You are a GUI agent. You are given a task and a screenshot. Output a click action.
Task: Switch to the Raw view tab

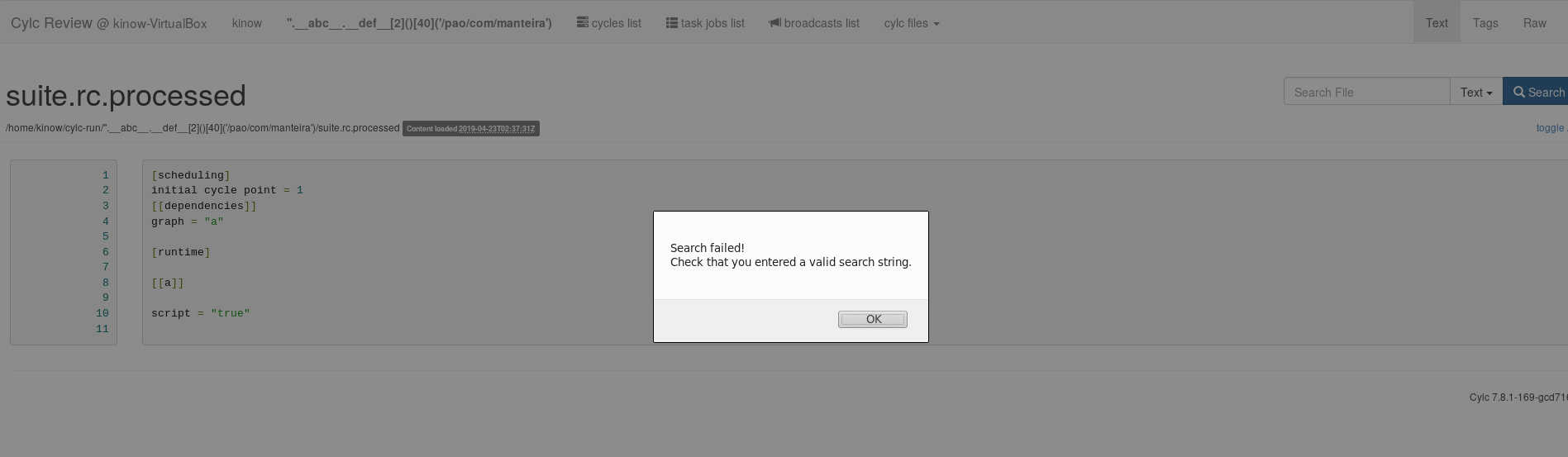[x=1535, y=23]
